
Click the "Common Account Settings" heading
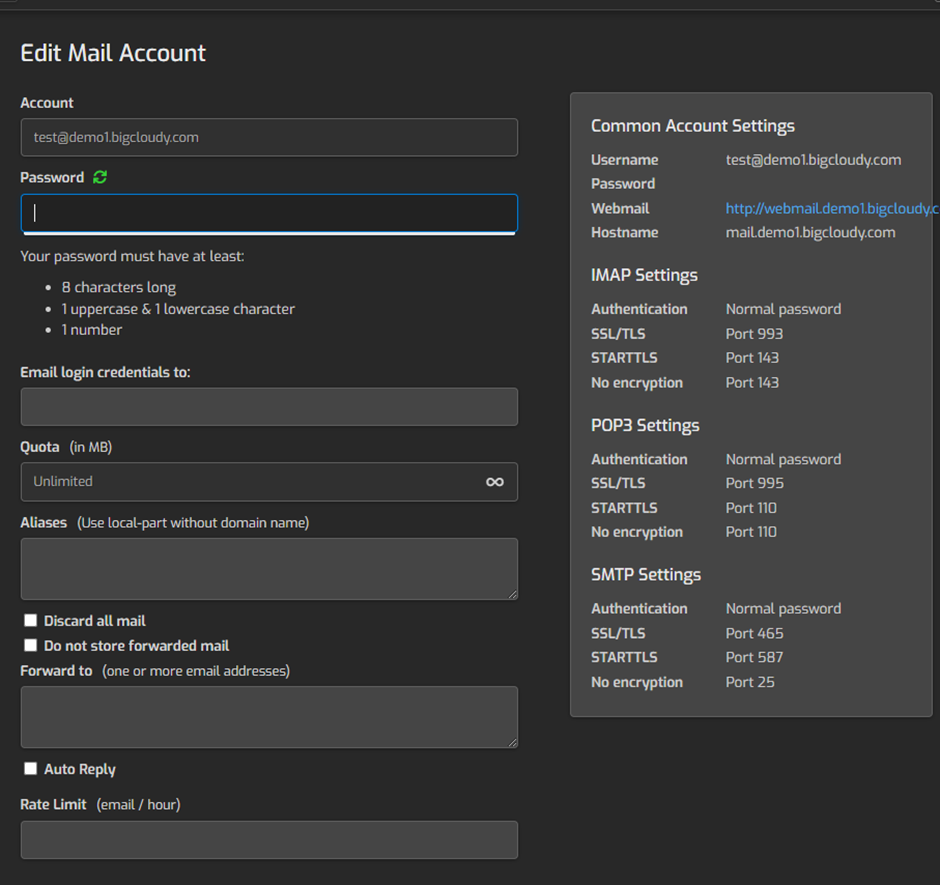693,125
